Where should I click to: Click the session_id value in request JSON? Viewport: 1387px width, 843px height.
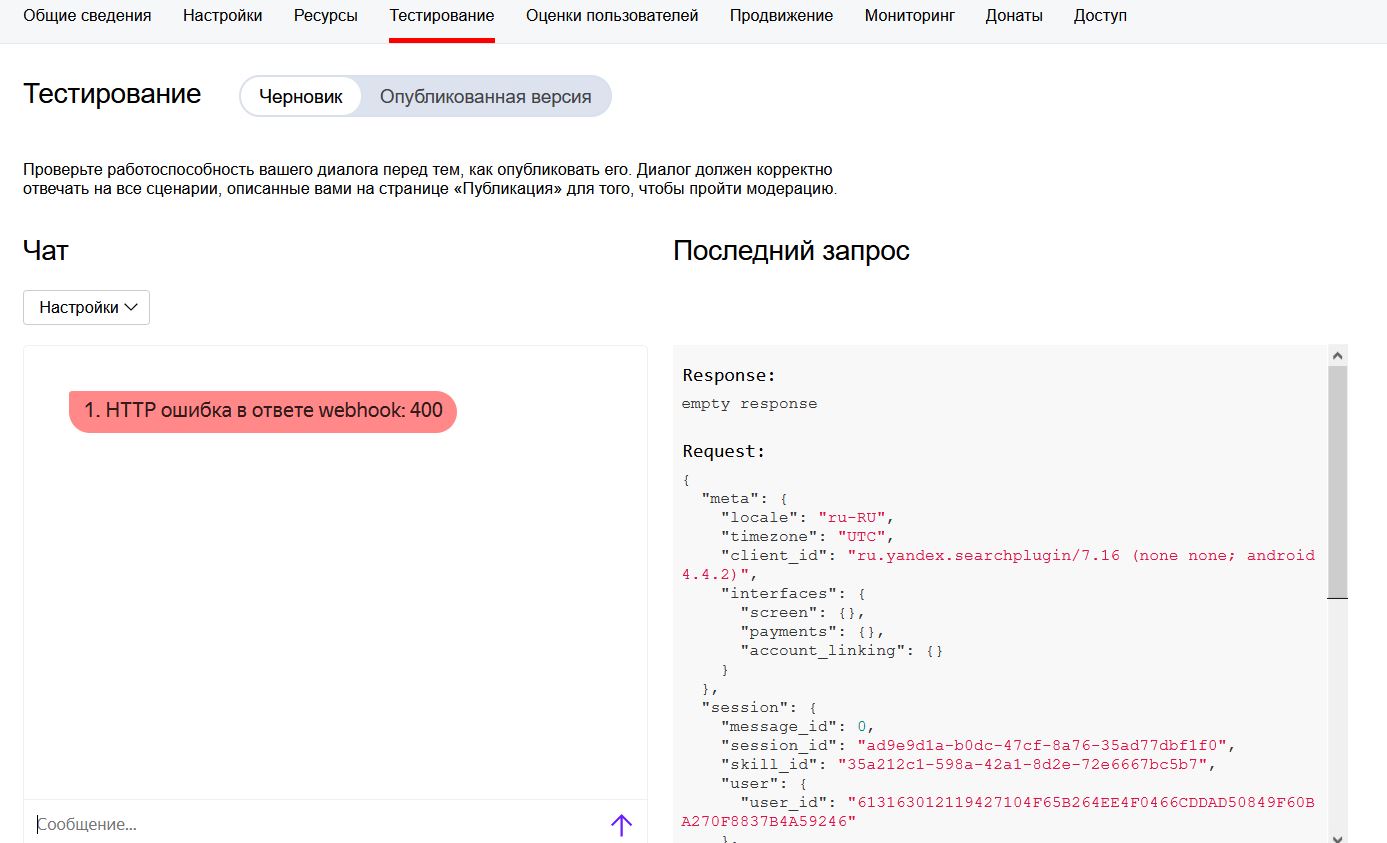click(1042, 746)
